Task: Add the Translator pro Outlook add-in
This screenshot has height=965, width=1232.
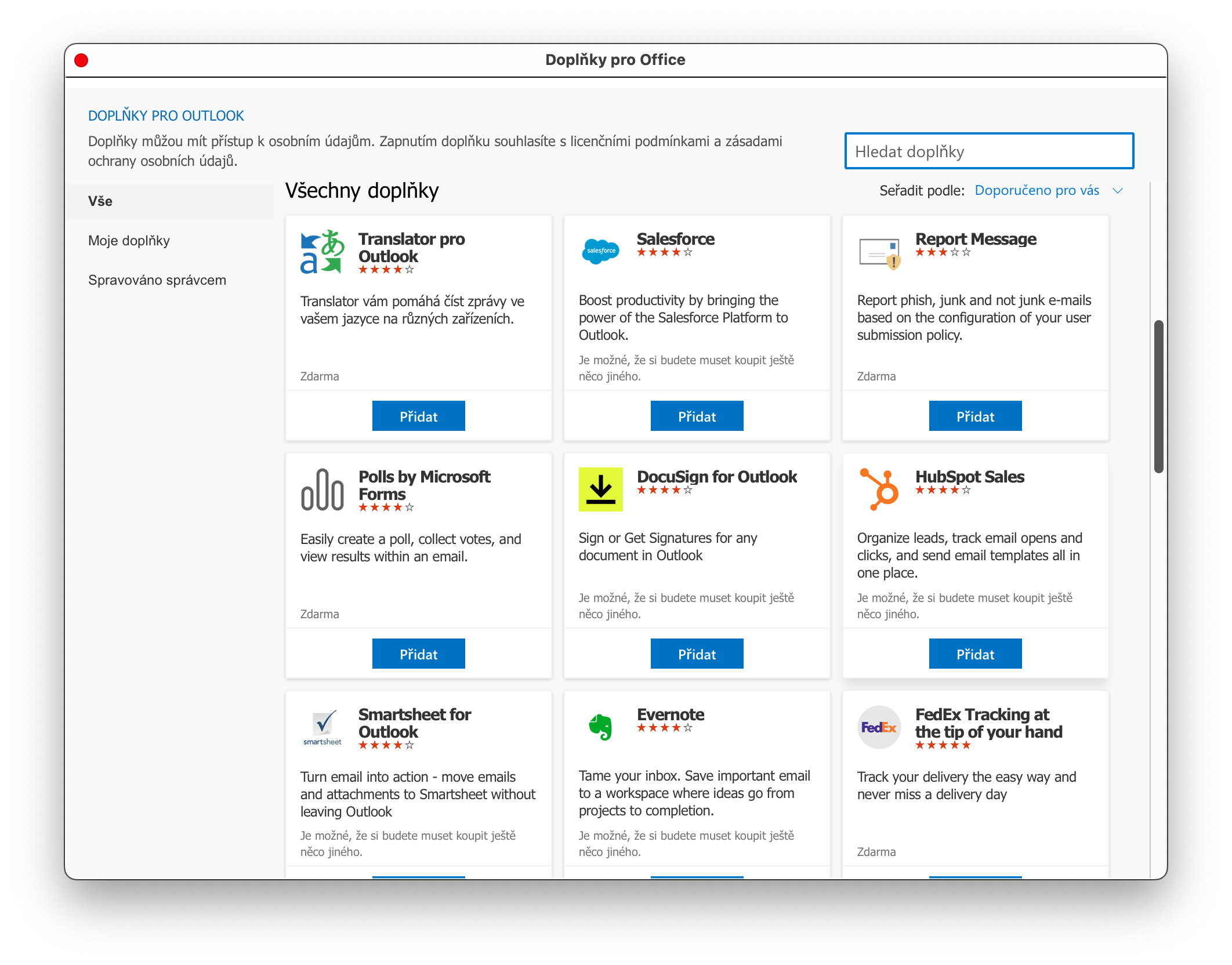Action: [418, 416]
